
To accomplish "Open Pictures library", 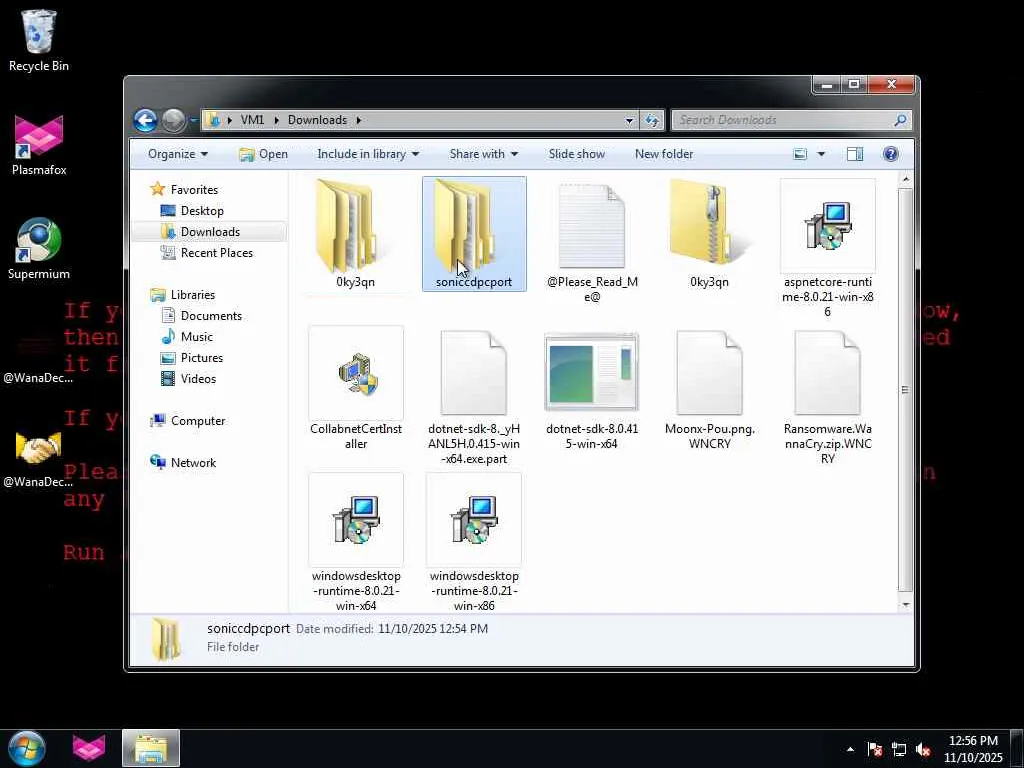I will pyautogui.click(x=202, y=358).
